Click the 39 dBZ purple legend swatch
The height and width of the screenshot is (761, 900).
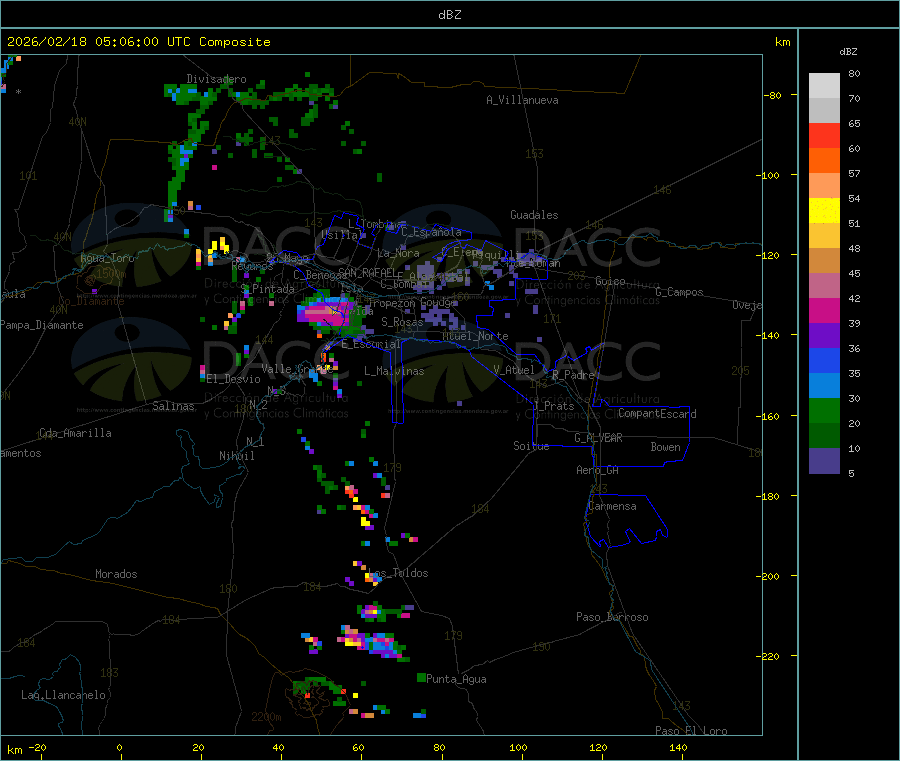point(824,336)
